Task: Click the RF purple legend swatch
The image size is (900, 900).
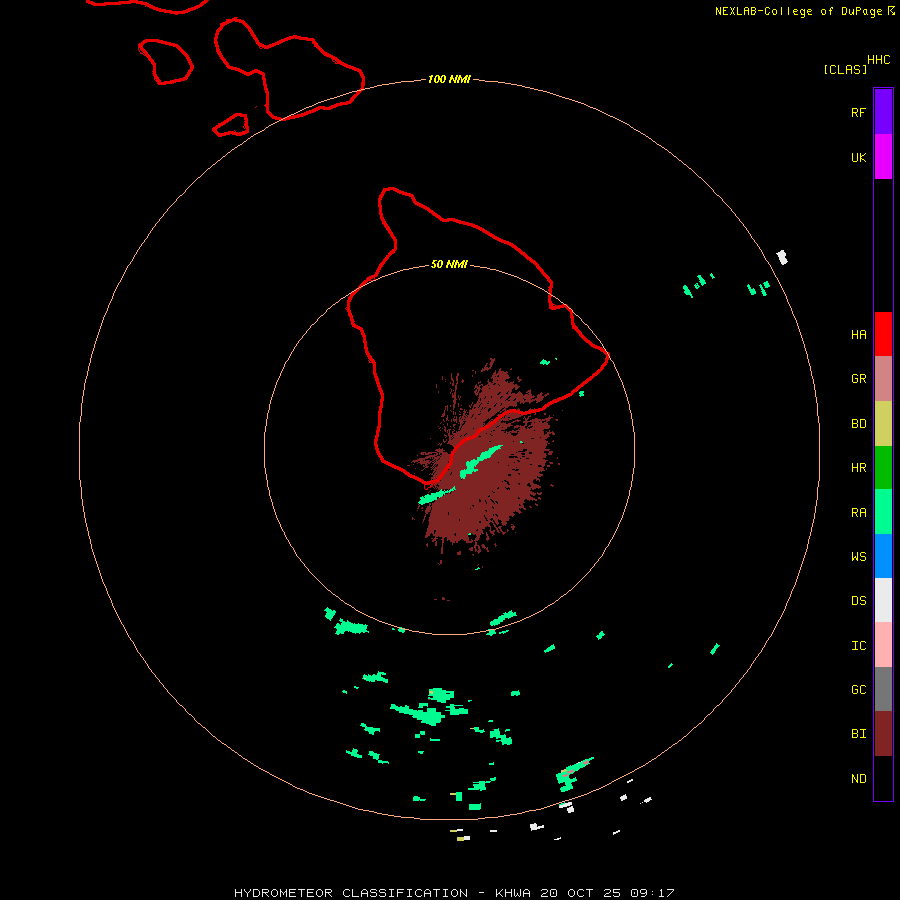Action: coord(883,112)
